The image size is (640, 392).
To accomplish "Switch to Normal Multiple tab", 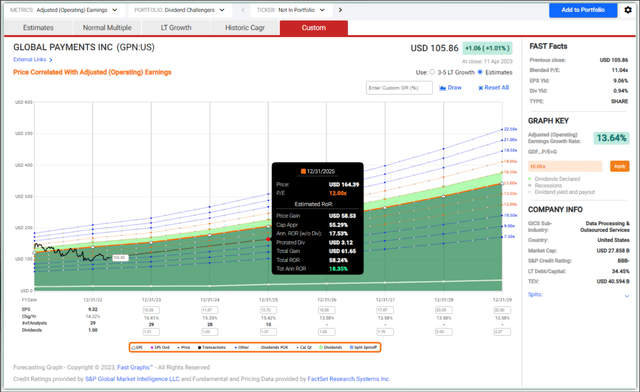I will [x=107, y=28].
